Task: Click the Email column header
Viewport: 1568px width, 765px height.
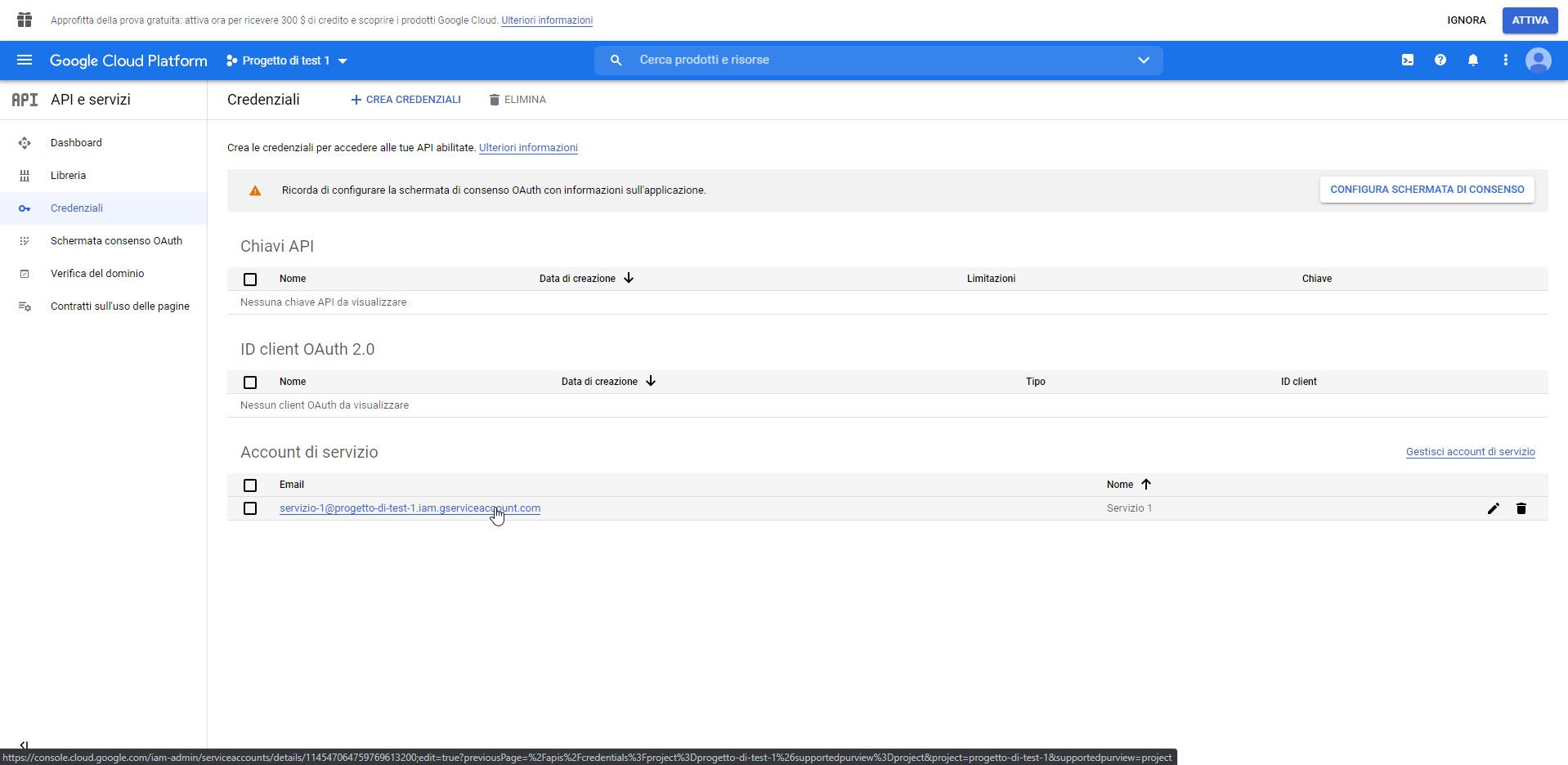Action: pos(292,485)
